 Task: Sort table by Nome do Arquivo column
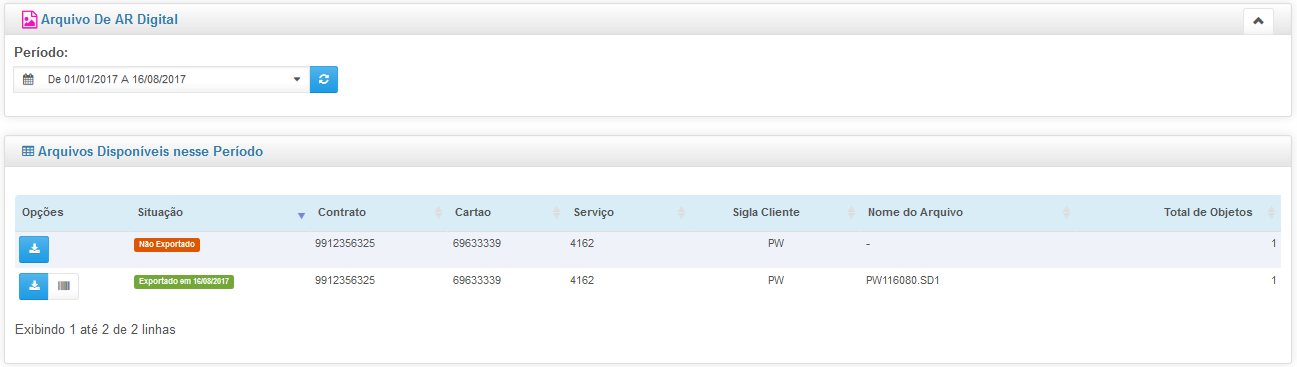[x=968, y=213]
